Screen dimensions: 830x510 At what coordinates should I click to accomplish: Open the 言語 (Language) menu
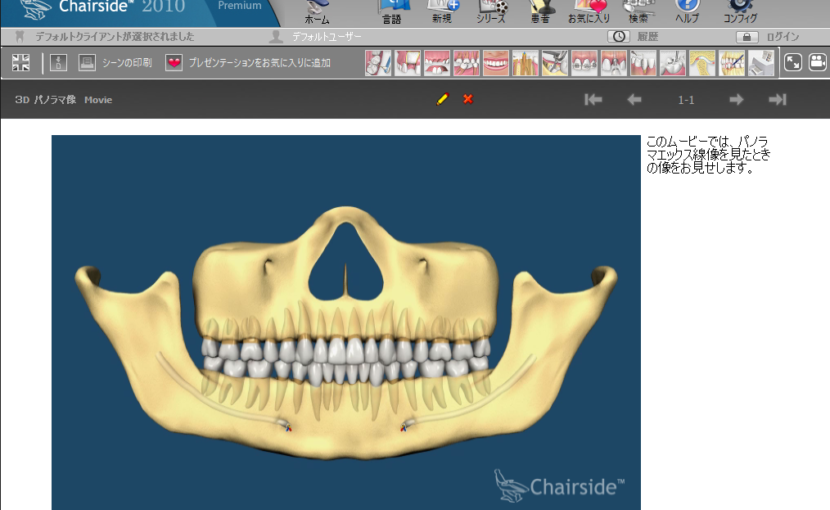(x=392, y=12)
